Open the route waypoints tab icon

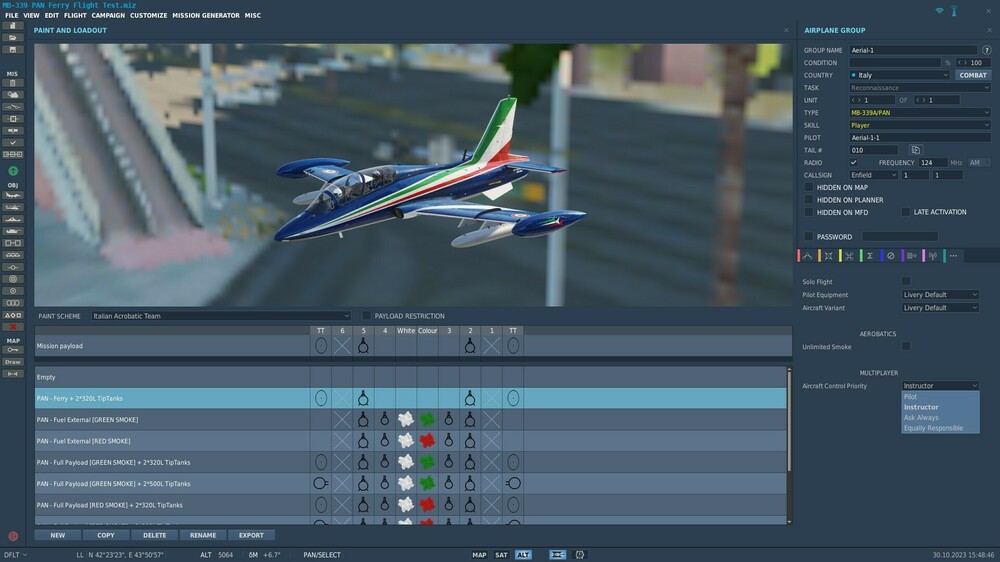tap(807, 256)
